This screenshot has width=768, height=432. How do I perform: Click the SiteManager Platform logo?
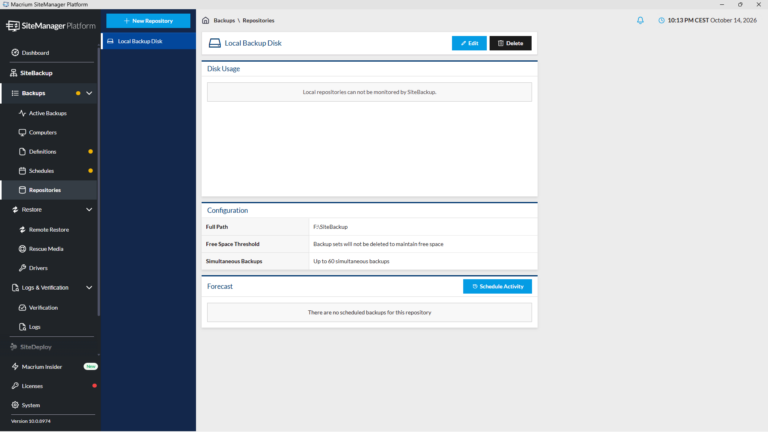coord(50,26)
